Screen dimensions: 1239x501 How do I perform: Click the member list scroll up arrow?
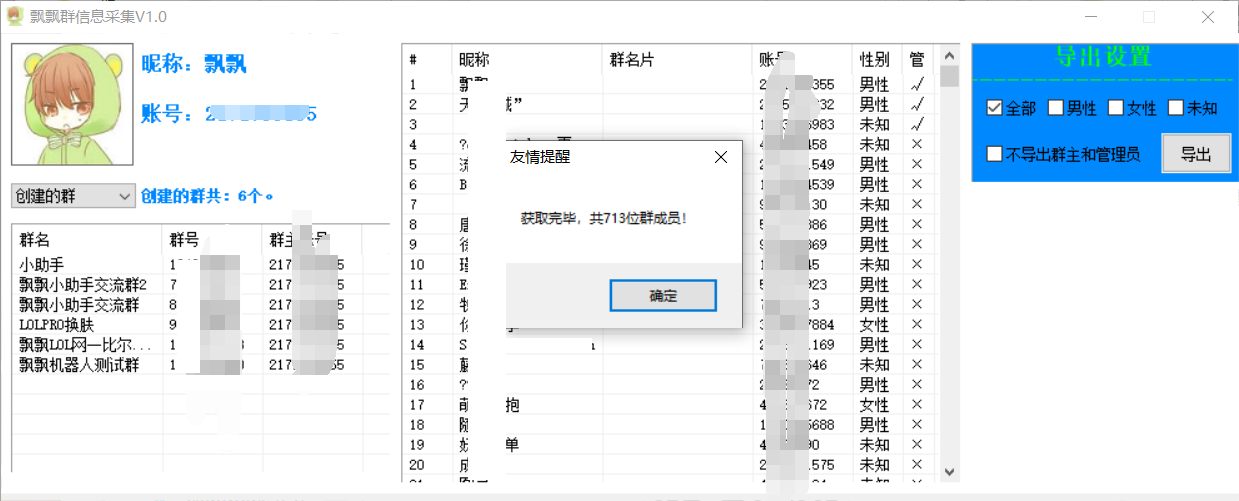point(949,55)
